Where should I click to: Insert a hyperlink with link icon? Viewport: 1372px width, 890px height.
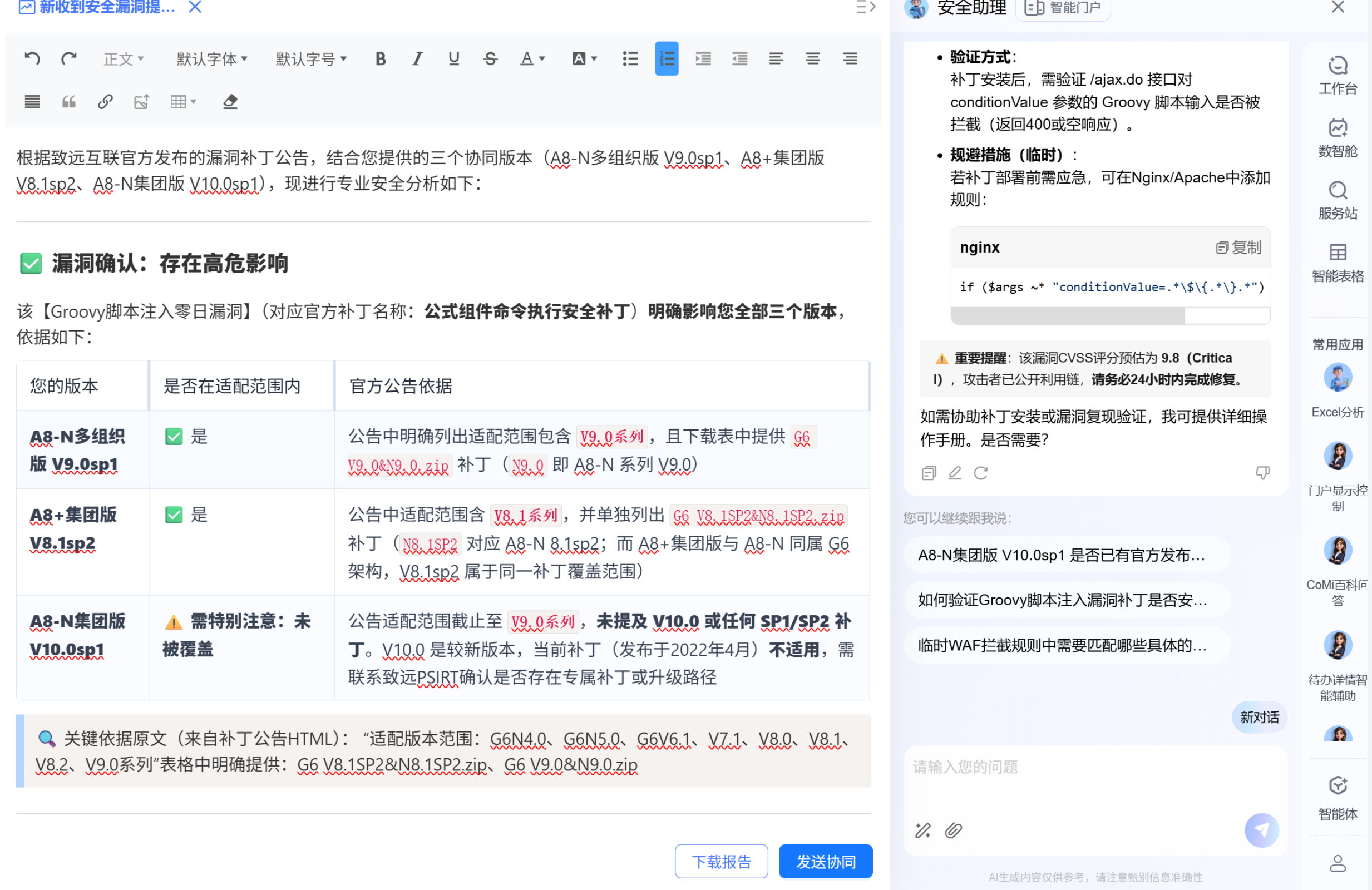coord(105,102)
